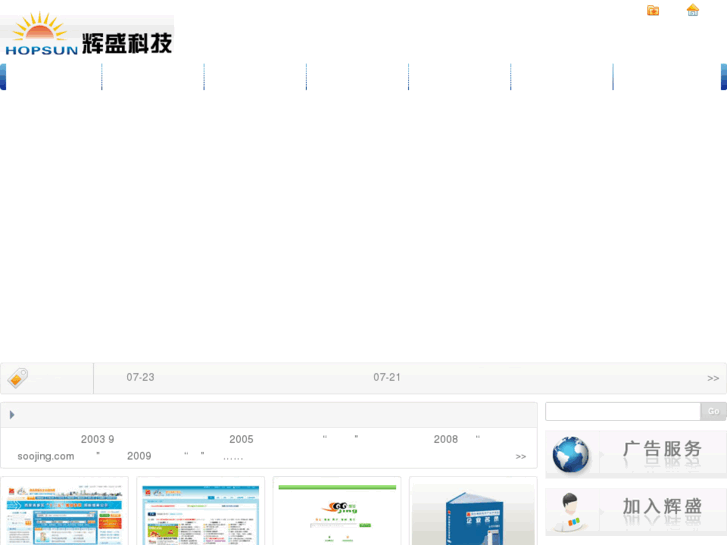Image resolution: width=727 pixels, height=545 pixels.
Task: Click the person icon on 加入辉盛 banner
Action: pyautogui.click(x=570, y=512)
